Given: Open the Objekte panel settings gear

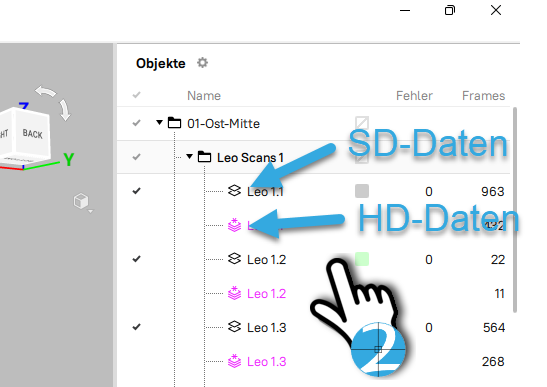Looking at the screenshot, I should pos(202,63).
